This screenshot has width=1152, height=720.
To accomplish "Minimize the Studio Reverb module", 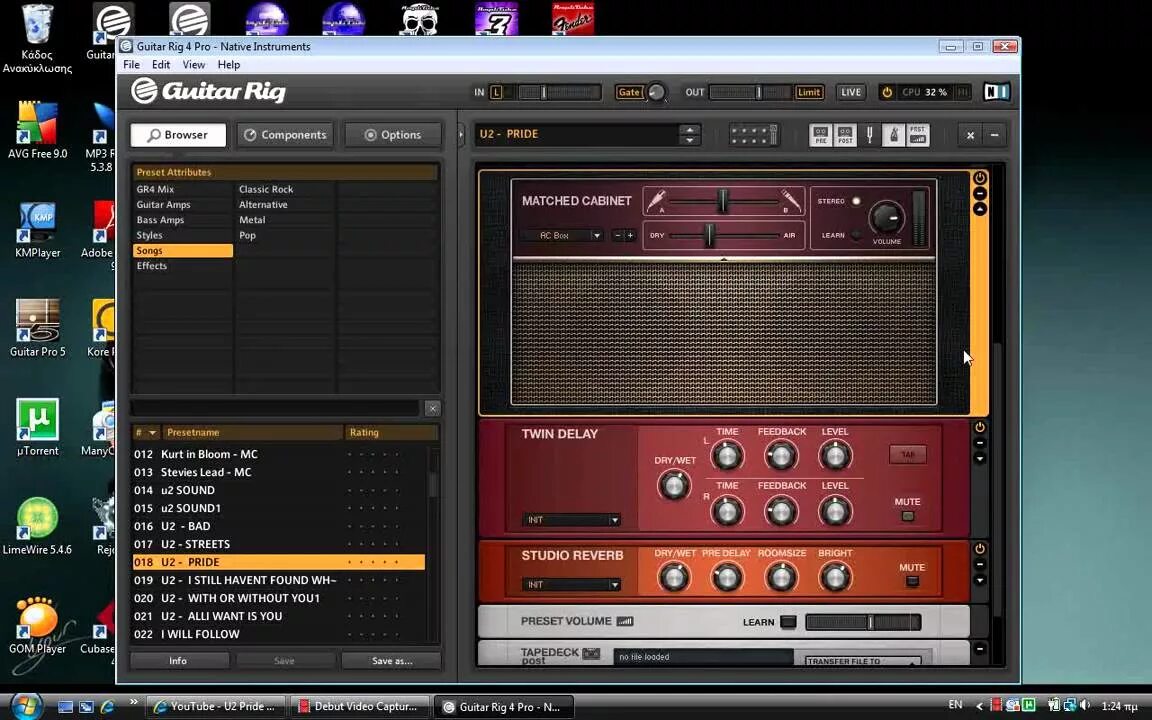I will pyautogui.click(x=979, y=564).
